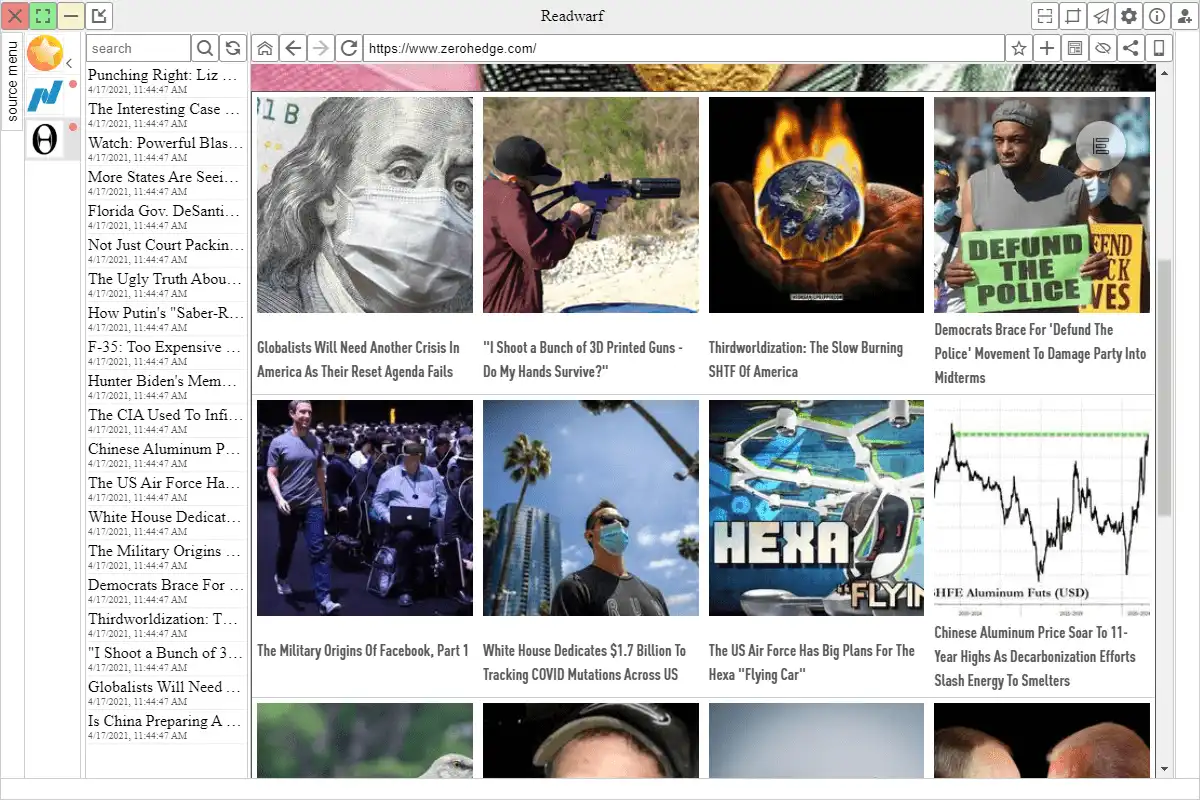
Task: Click the scrollbar down arrow
Action: point(1164,769)
